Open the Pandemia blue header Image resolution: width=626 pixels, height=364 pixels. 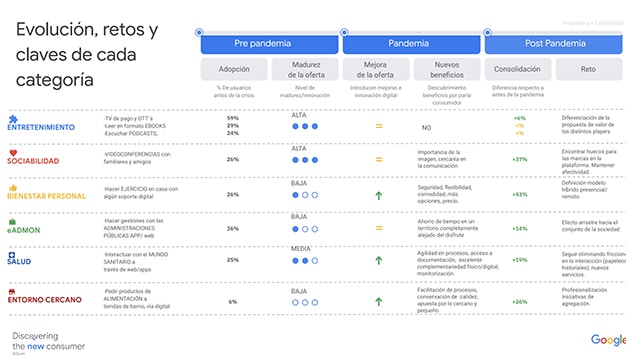pos(412,44)
